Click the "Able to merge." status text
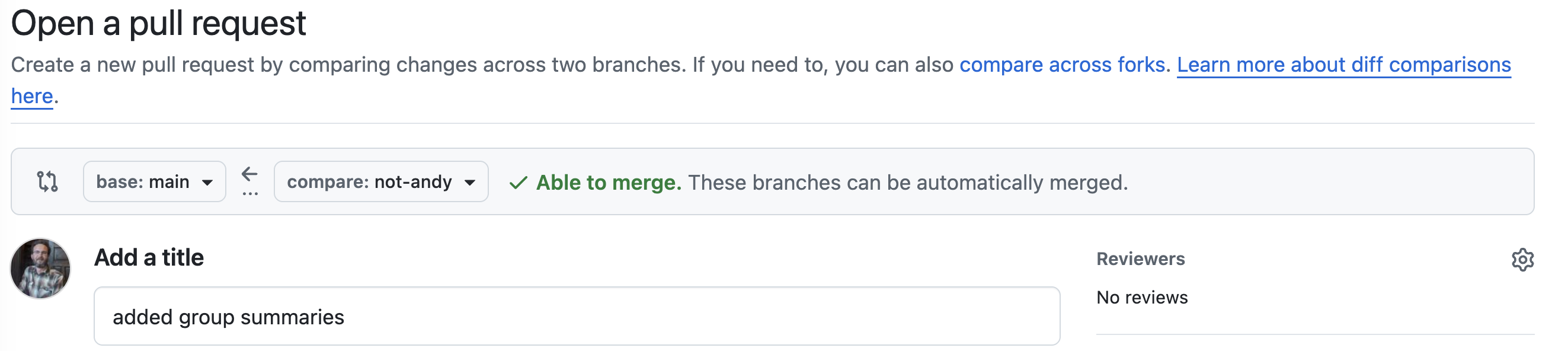The width and height of the screenshot is (1568, 351). tap(608, 182)
